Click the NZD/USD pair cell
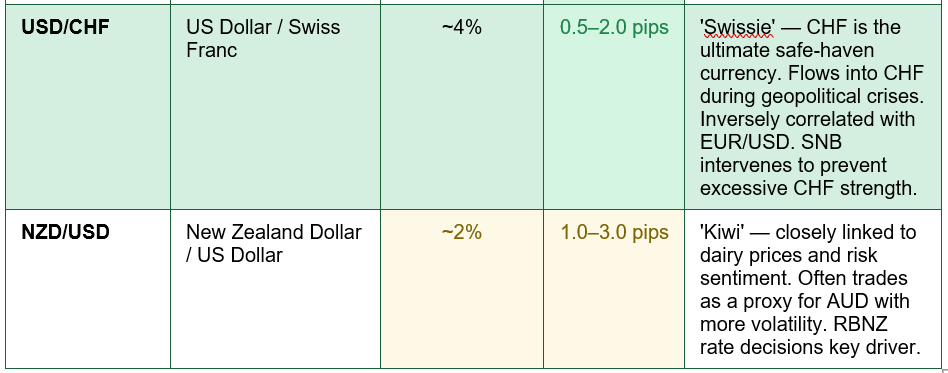 tap(88, 288)
